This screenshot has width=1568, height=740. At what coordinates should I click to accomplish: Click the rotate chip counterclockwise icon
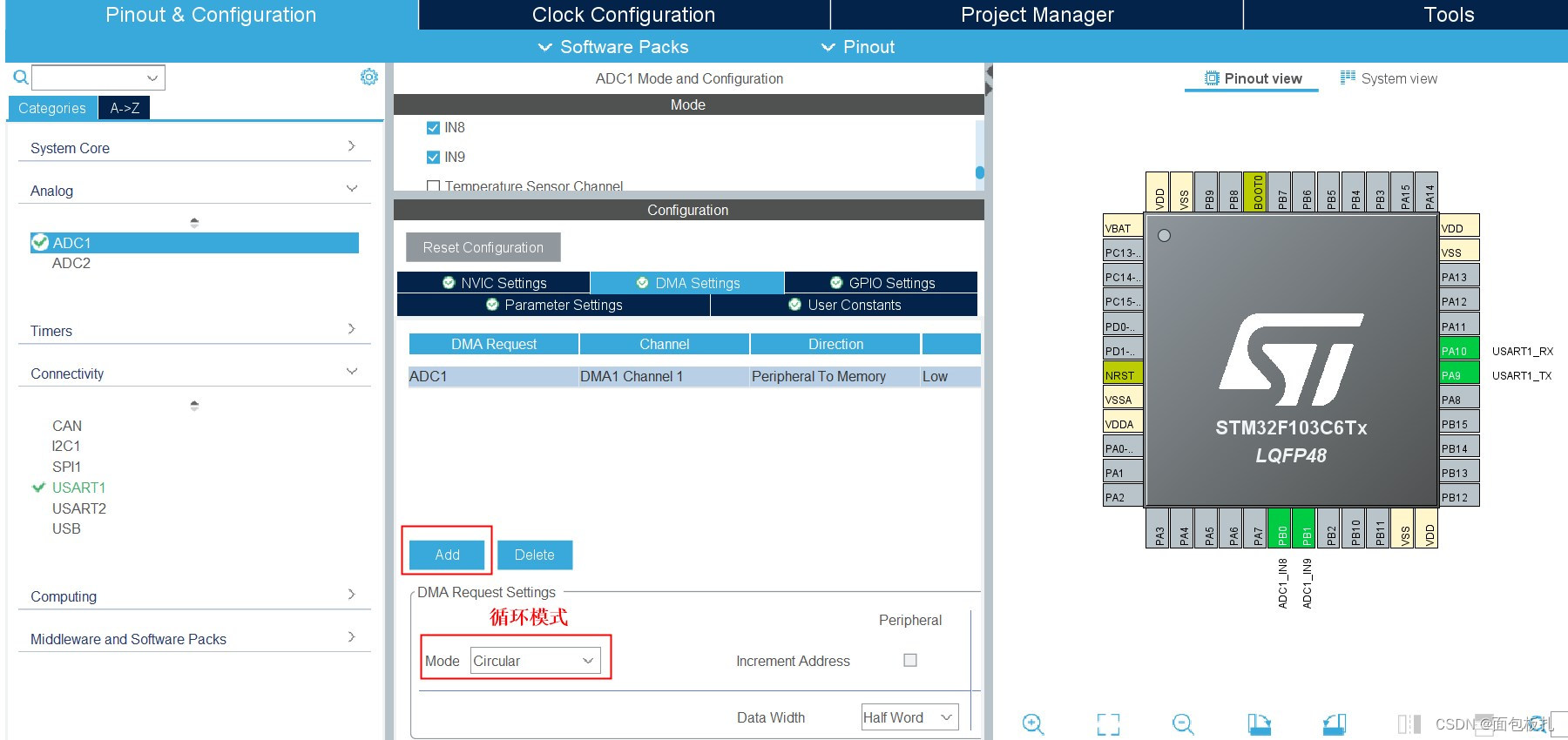click(x=1335, y=723)
